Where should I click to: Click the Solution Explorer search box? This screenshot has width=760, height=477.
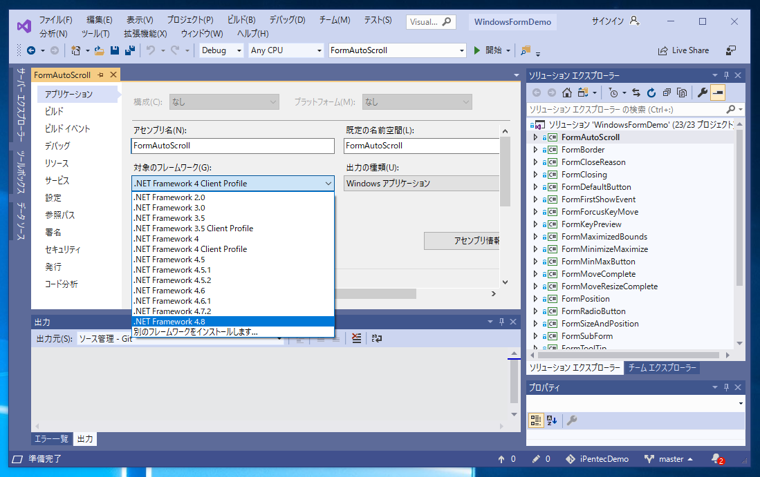tap(626, 110)
